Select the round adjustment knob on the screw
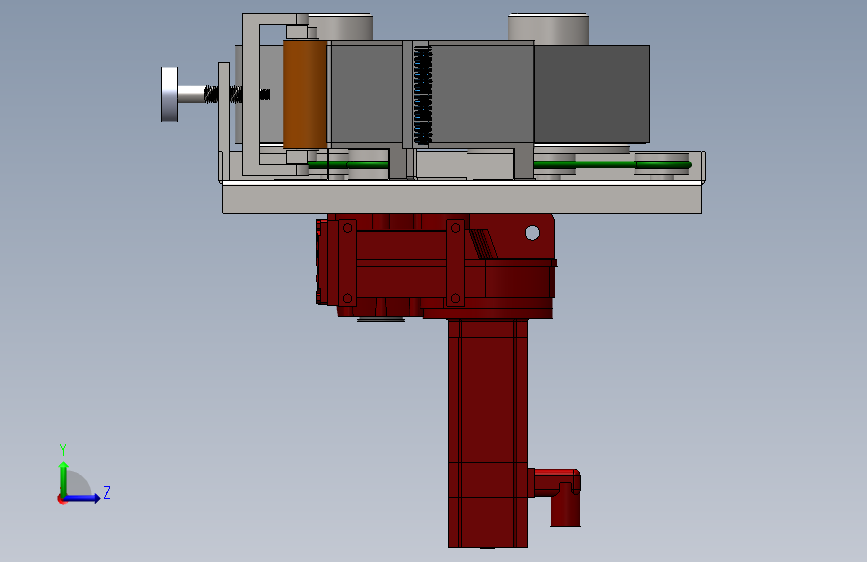The image size is (867, 562). click(170, 94)
